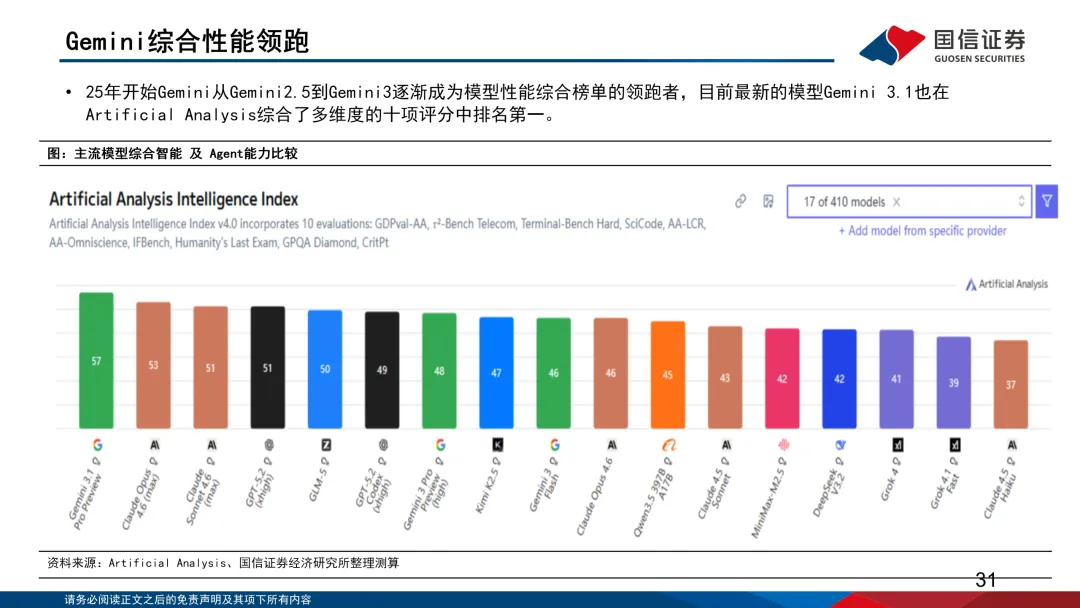Click the Google logo under the Gemini 3 Flash bar

pyautogui.click(x=554, y=445)
